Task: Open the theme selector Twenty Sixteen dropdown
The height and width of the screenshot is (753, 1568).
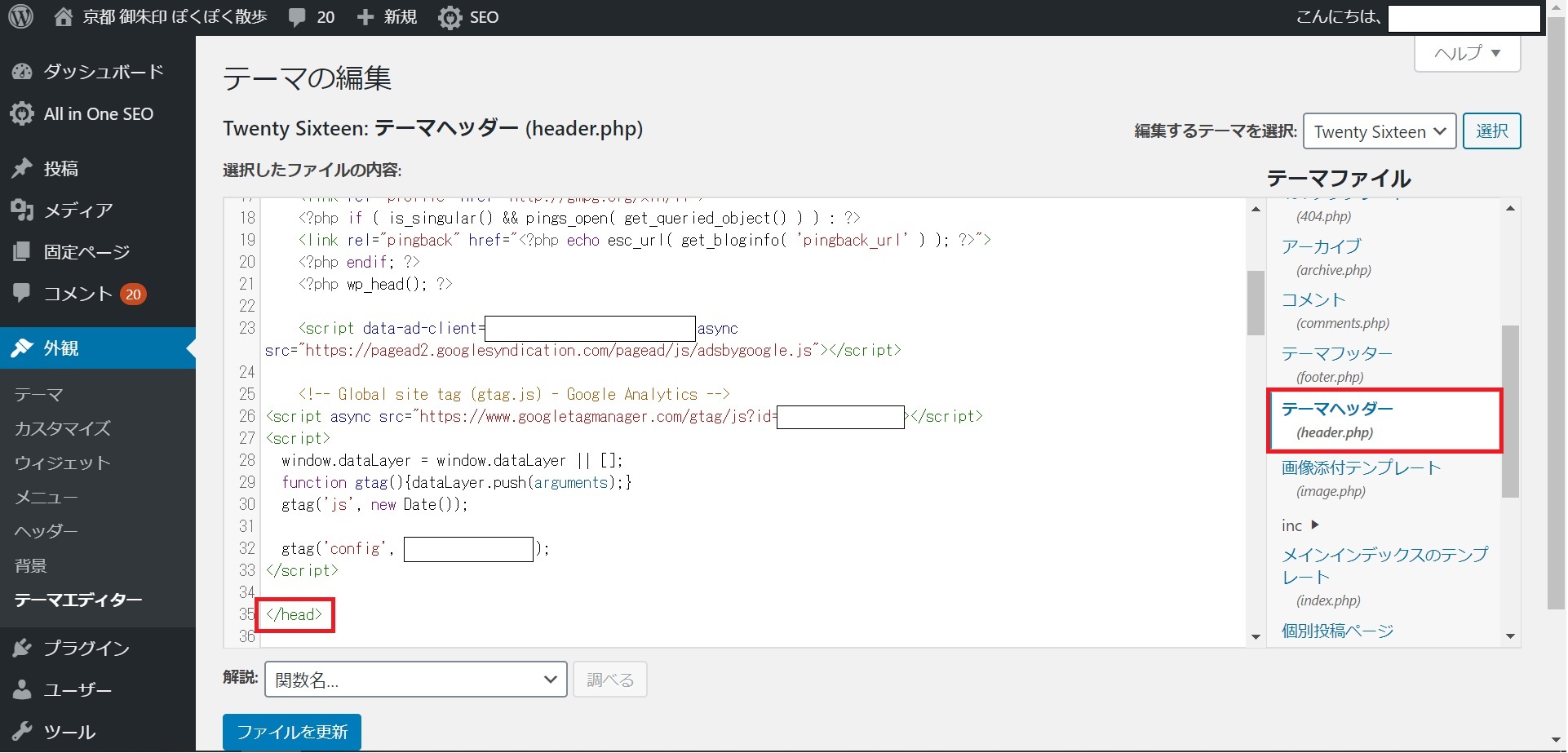Action: (1380, 131)
